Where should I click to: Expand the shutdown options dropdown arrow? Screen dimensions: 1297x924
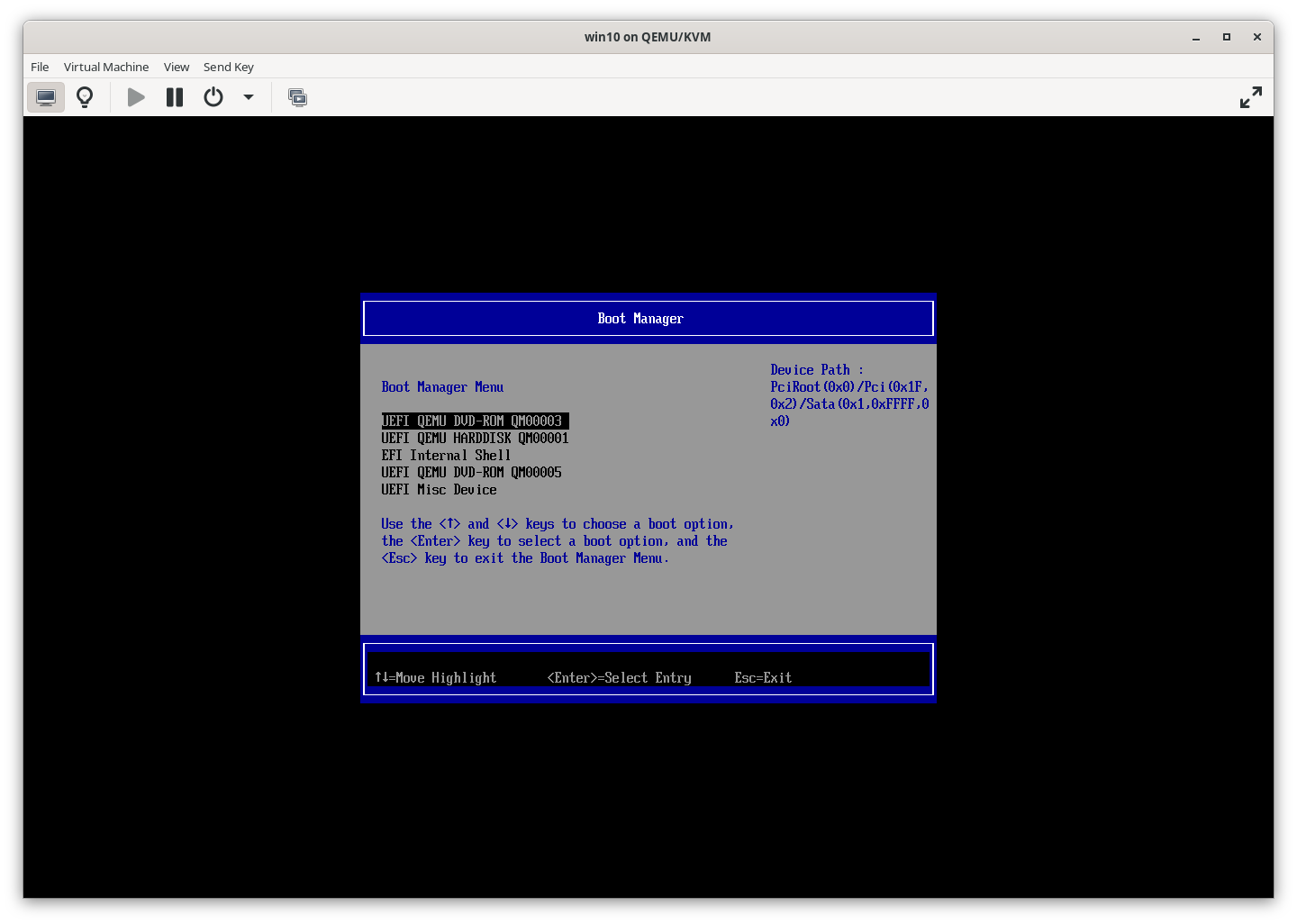pyautogui.click(x=249, y=97)
